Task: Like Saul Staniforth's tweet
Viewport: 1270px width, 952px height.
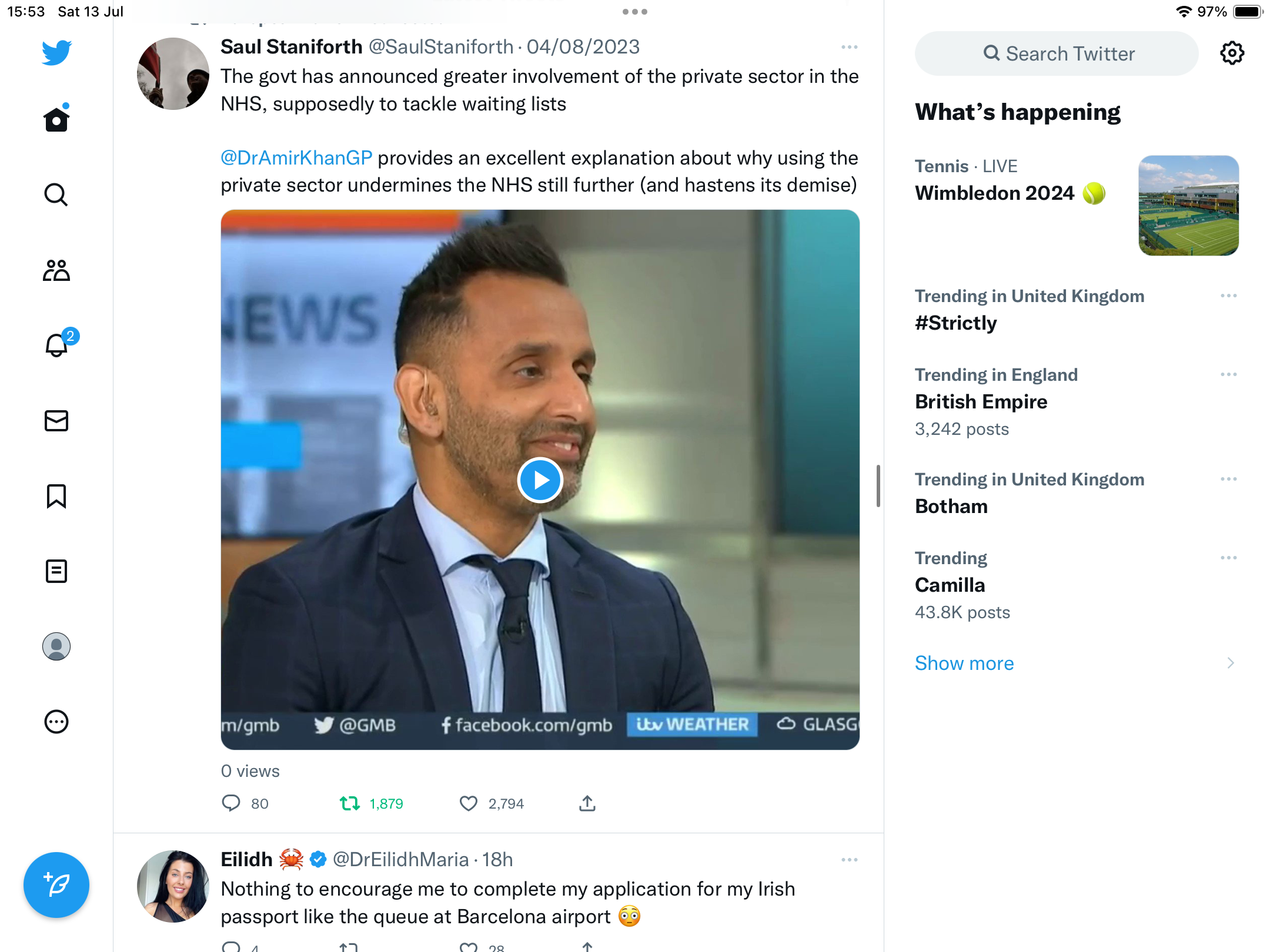Action: click(469, 803)
